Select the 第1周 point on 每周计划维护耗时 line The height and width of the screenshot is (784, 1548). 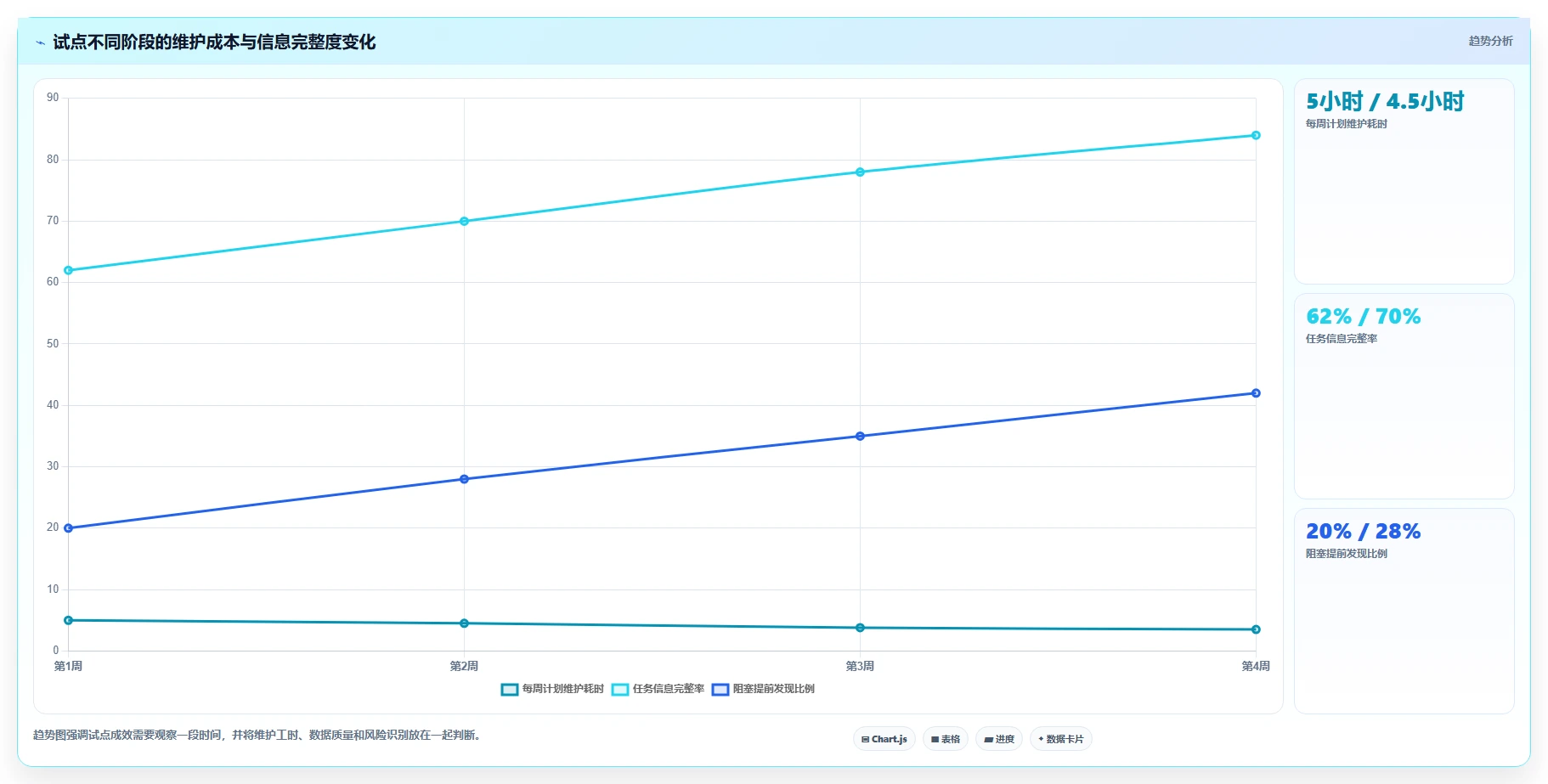pyautogui.click(x=69, y=621)
